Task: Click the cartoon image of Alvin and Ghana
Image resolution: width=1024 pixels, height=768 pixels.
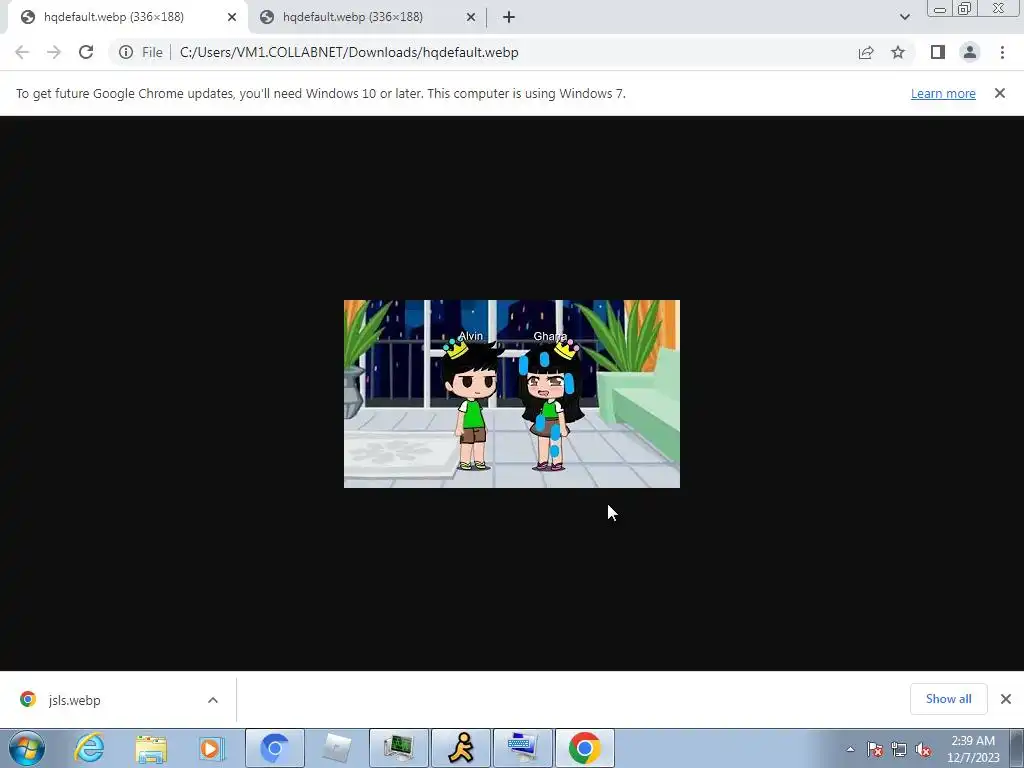Action: (512, 394)
